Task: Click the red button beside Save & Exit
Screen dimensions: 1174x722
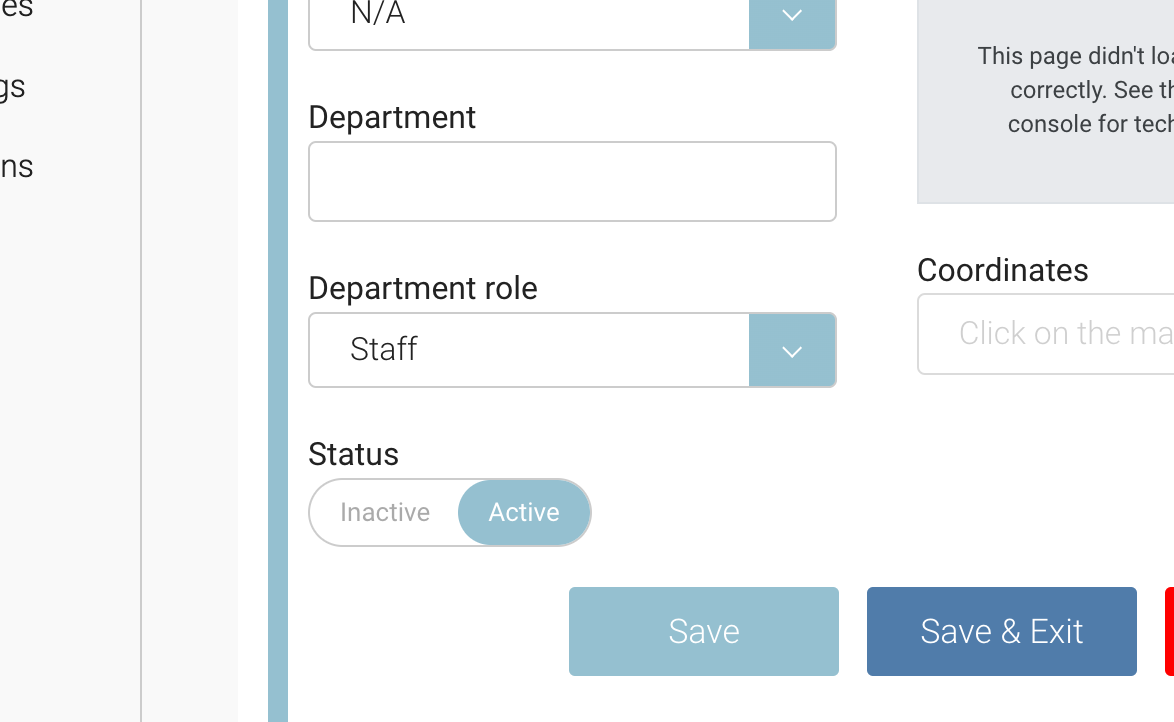Action: click(x=1169, y=631)
